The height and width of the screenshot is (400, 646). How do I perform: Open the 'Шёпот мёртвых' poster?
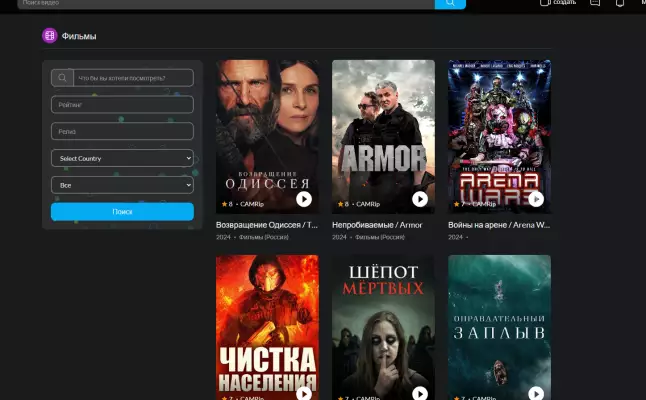[384, 327]
